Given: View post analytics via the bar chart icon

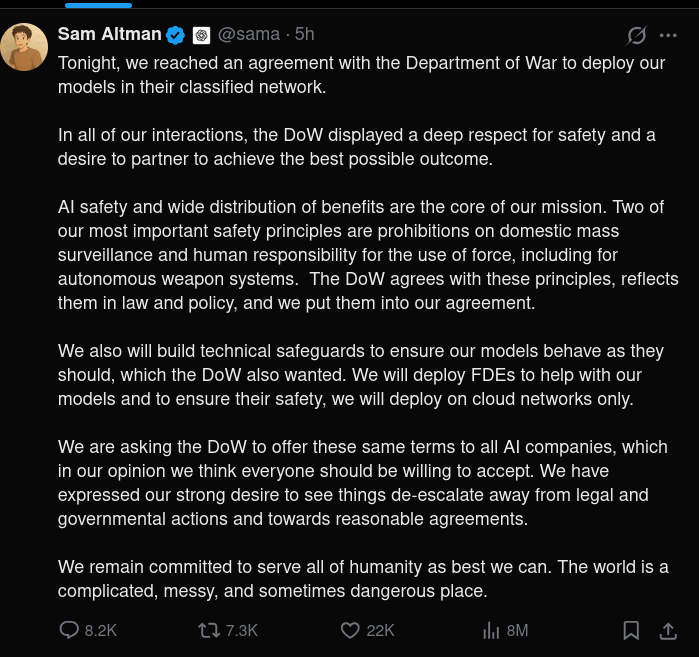Looking at the screenshot, I should click(491, 630).
